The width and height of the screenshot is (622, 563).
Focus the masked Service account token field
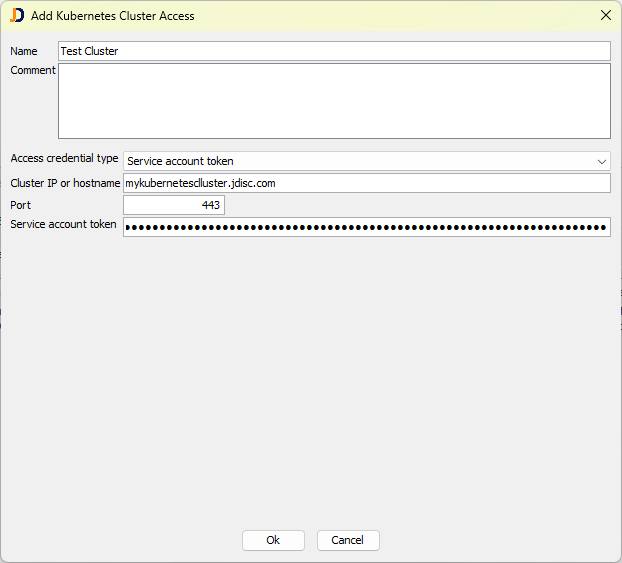[366, 227]
